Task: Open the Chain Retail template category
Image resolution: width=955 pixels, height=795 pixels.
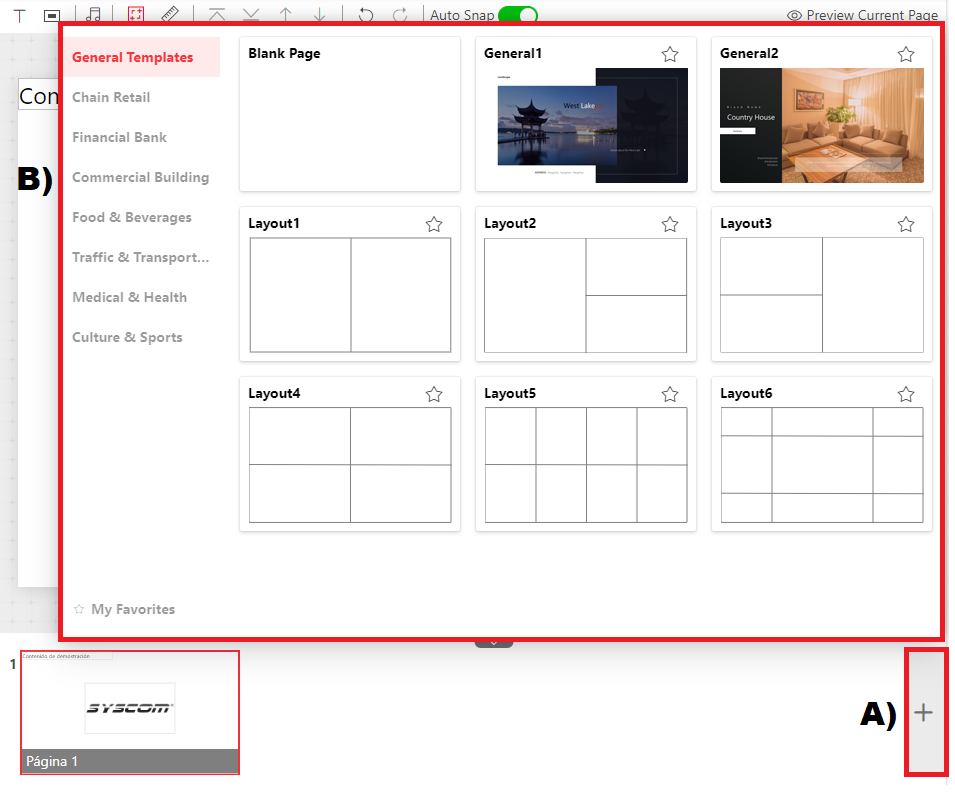Action: pos(111,97)
